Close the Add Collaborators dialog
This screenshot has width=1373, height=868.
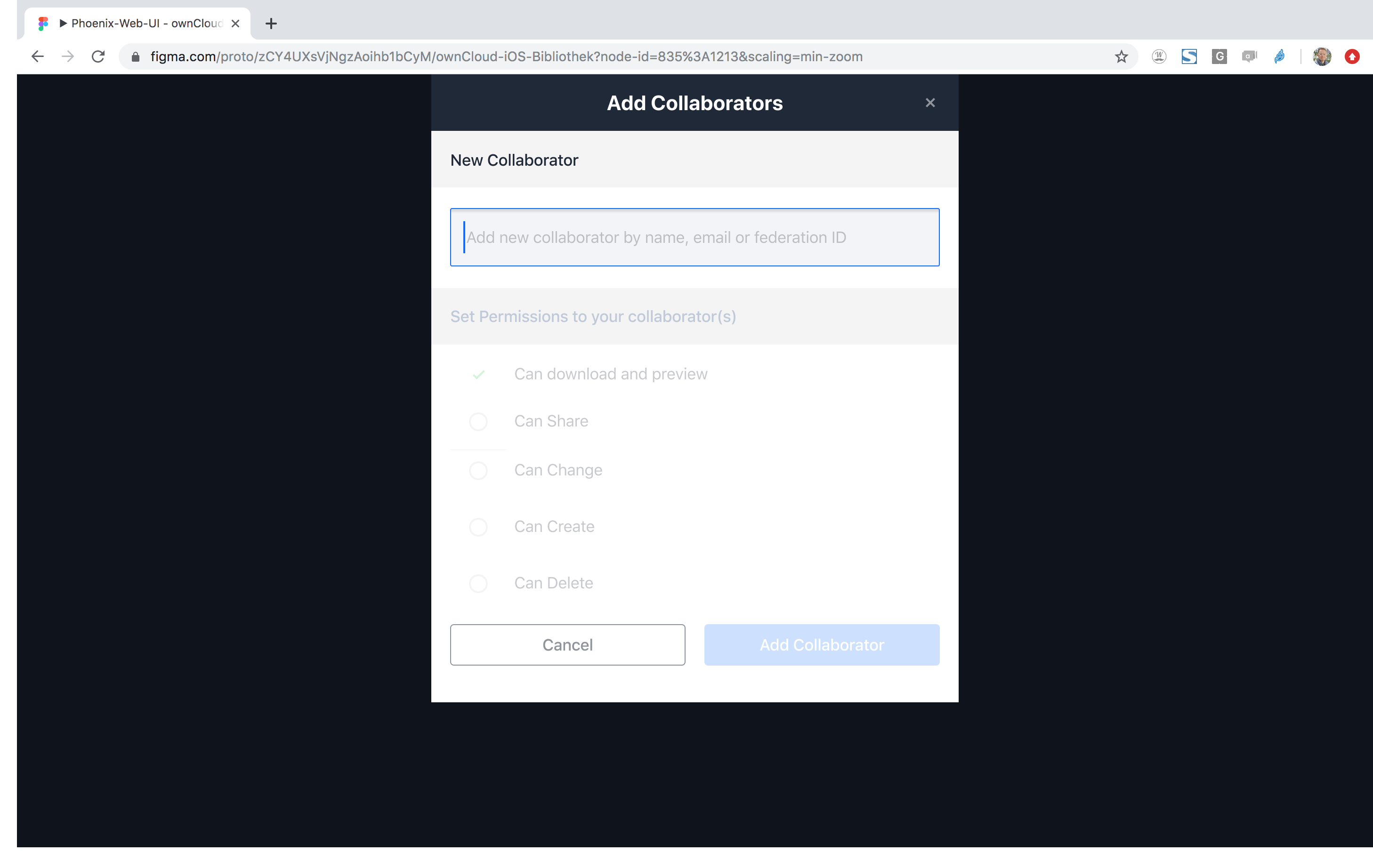point(930,103)
